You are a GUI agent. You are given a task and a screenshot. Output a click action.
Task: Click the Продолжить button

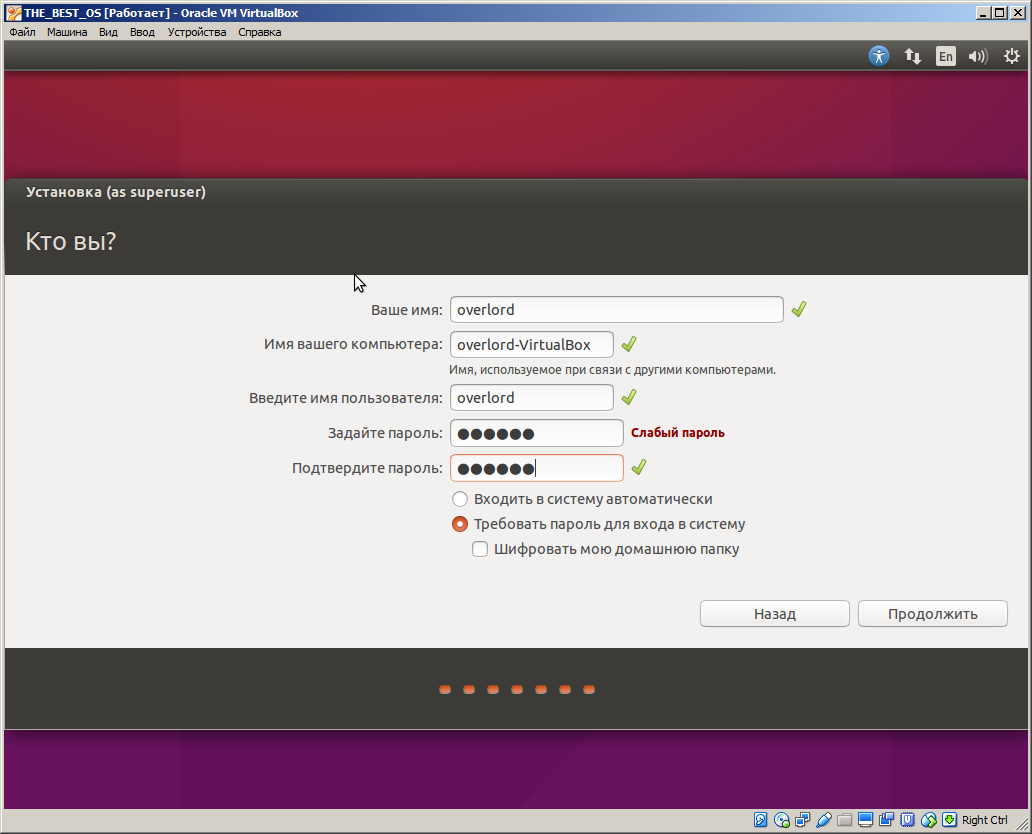click(x=933, y=613)
